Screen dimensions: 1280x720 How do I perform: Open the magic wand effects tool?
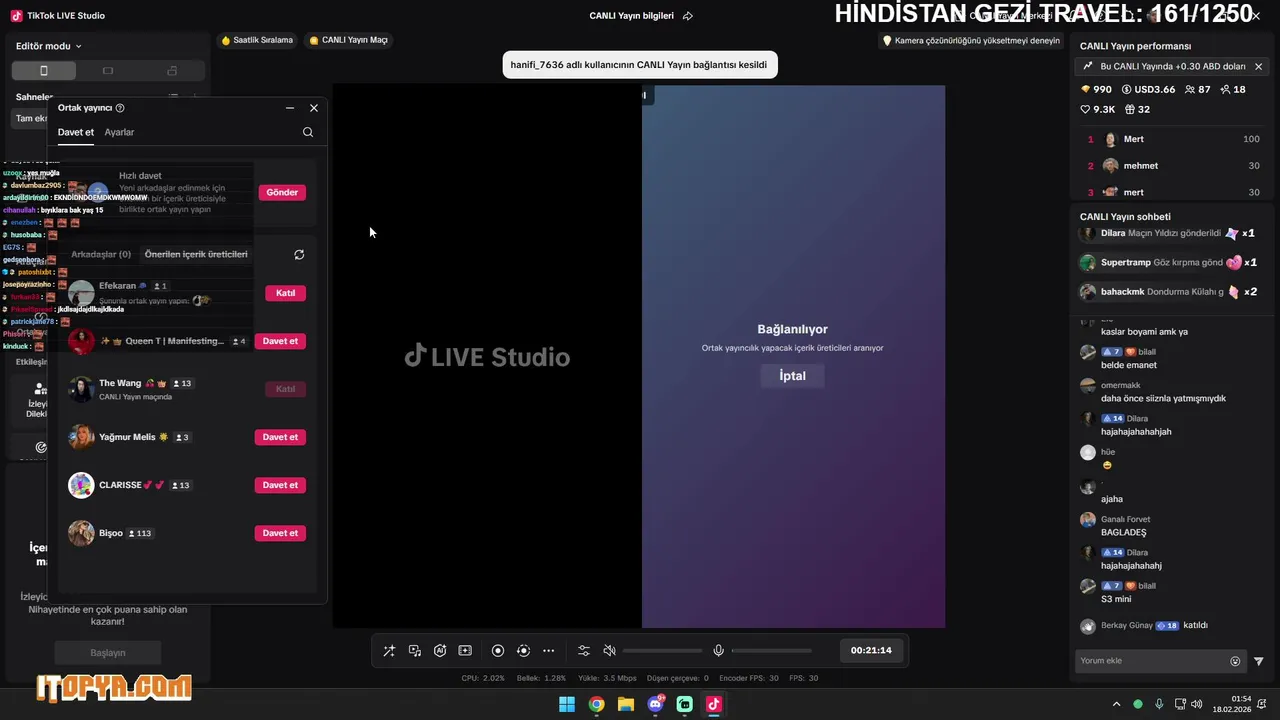tap(389, 650)
